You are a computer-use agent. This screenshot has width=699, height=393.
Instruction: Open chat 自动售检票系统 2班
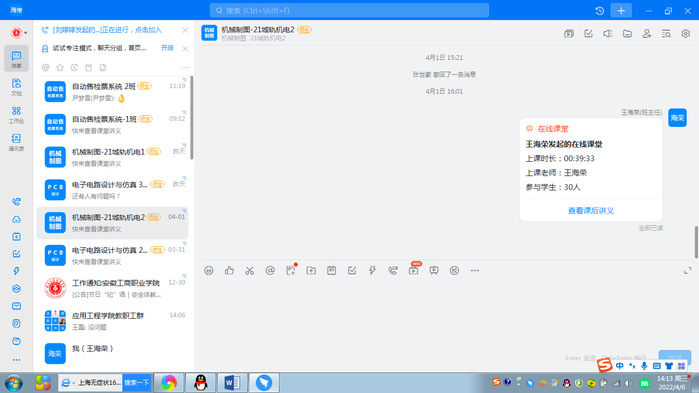[x=112, y=91]
